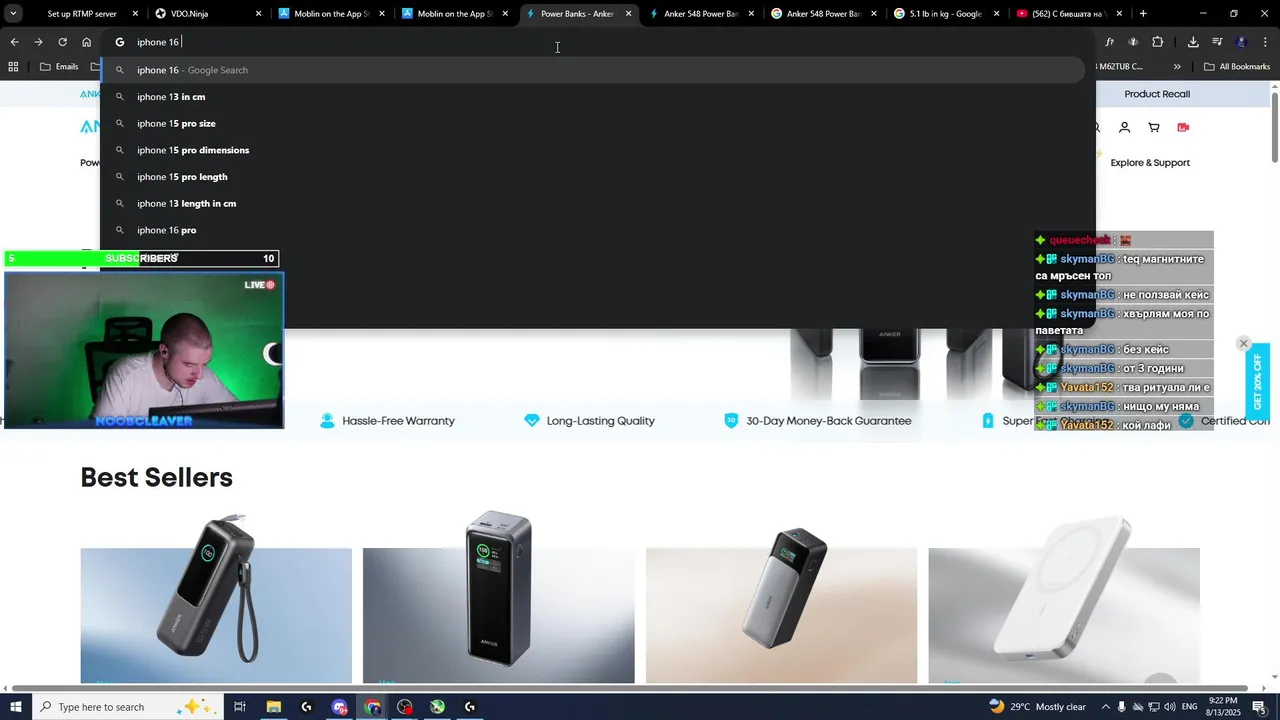
Task: Click the red live video icon
Action: point(1183,128)
